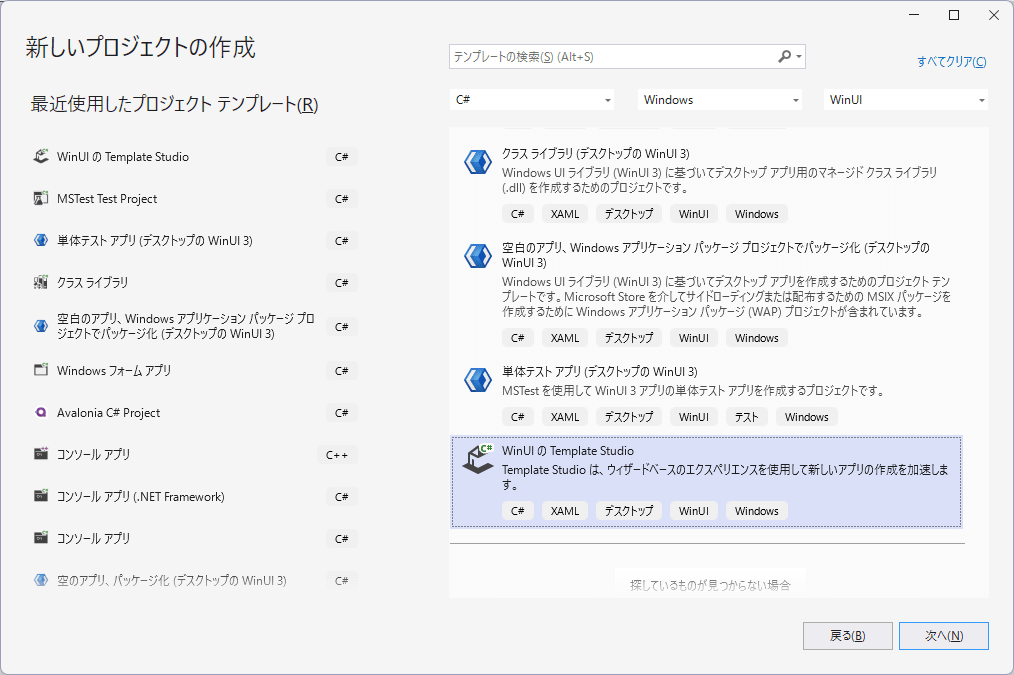Select recent MSTest Test Project entry

pyautogui.click(x=194, y=198)
